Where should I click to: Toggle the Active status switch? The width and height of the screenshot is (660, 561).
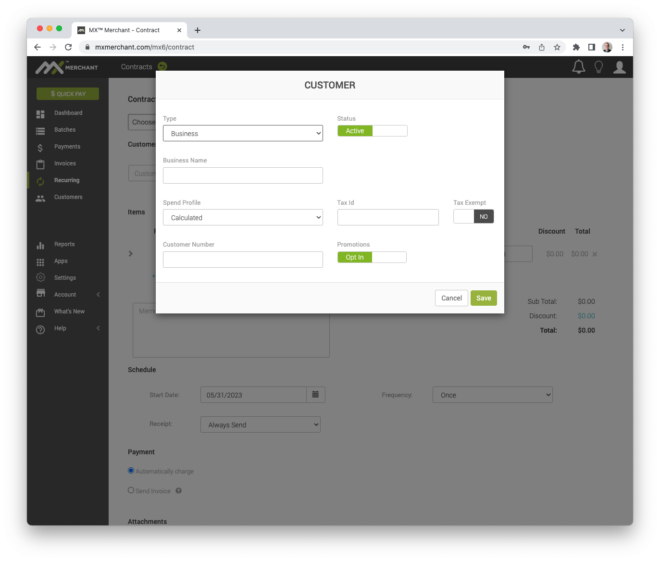[x=372, y=131]
